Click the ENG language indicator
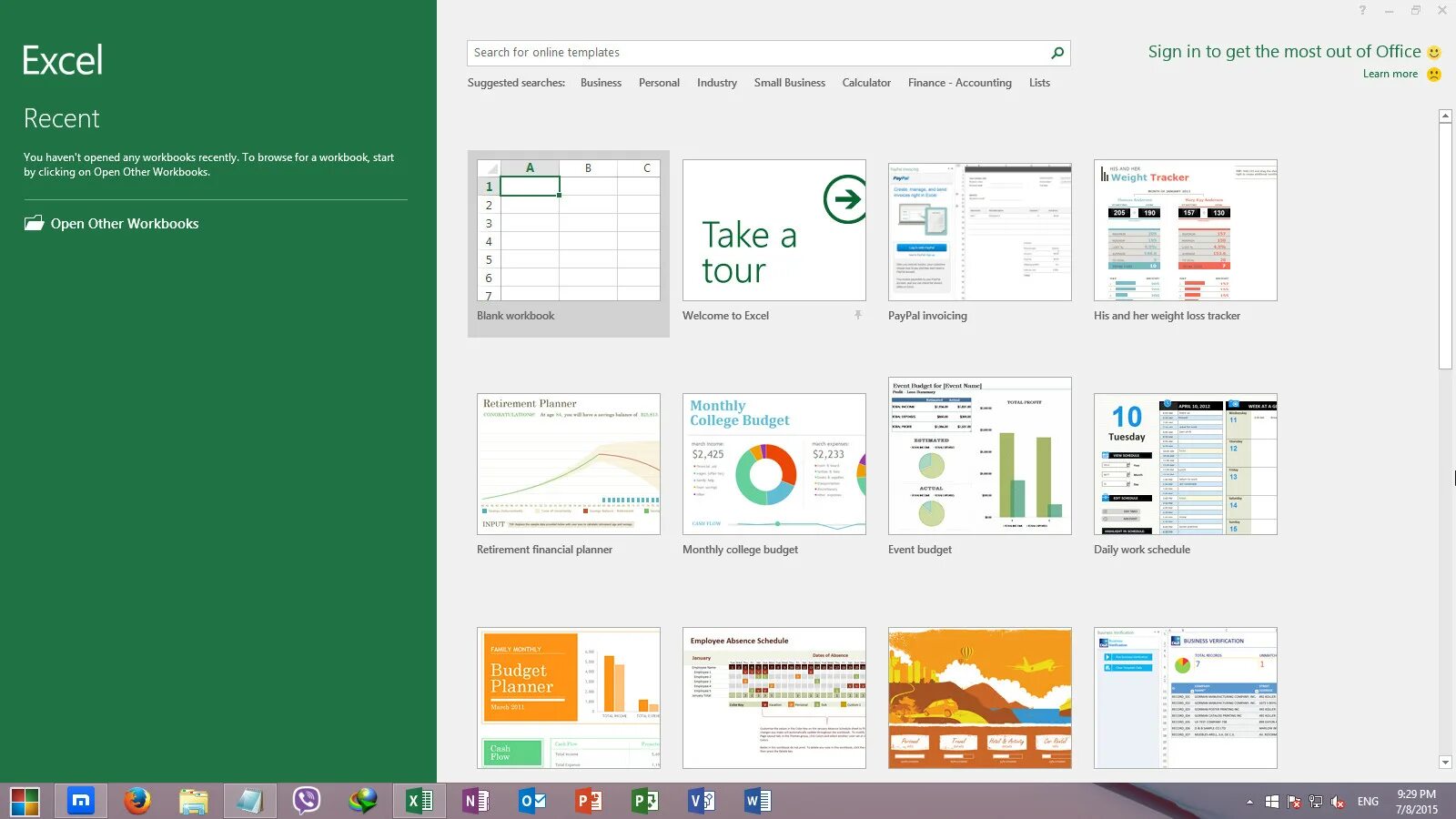The width and height of the screenshot is (1456, 819). pyautogui.click(x=1368, y=802)
